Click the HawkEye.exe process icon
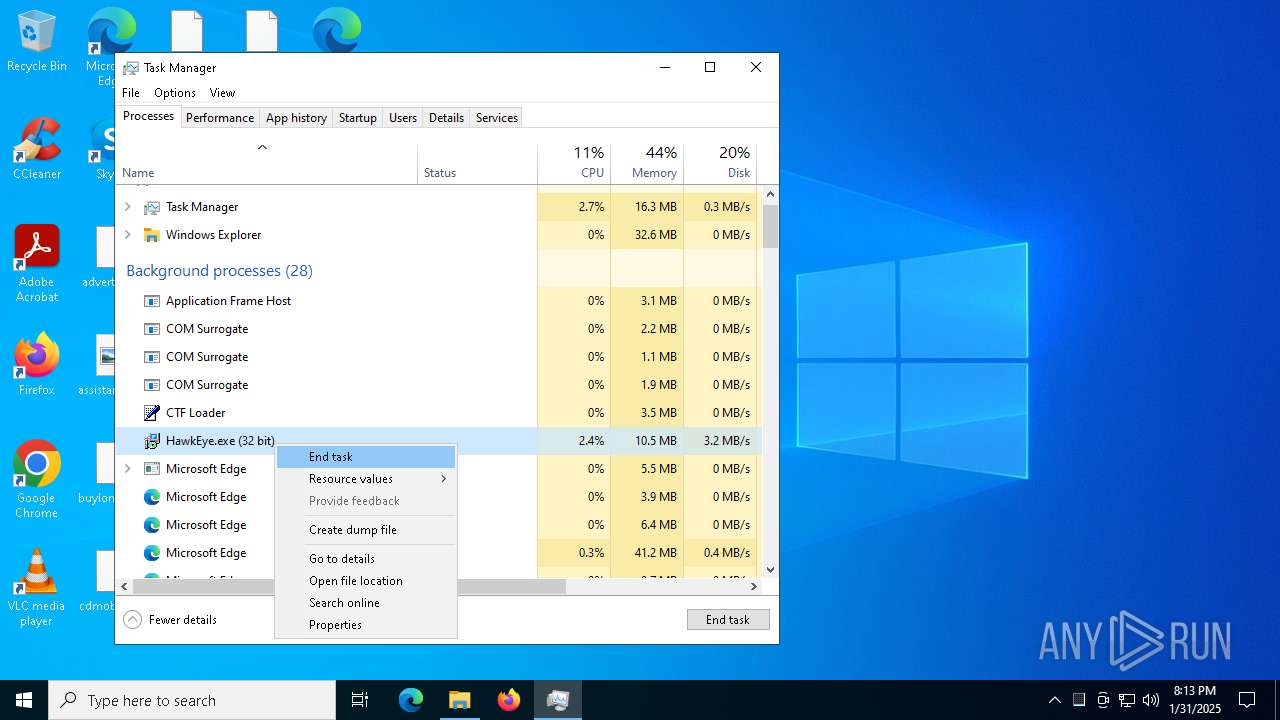The height and width of the screenshot is (720, 1280). coord(152,441)
